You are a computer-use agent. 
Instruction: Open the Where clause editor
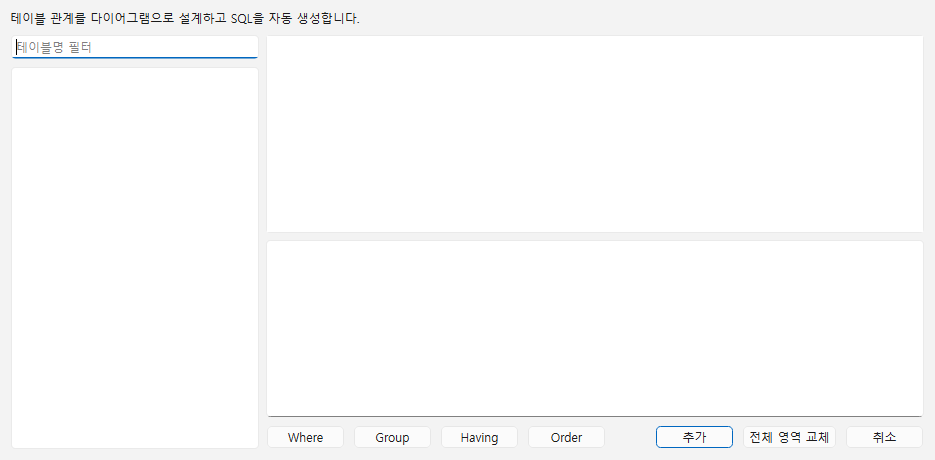[305, 437]
